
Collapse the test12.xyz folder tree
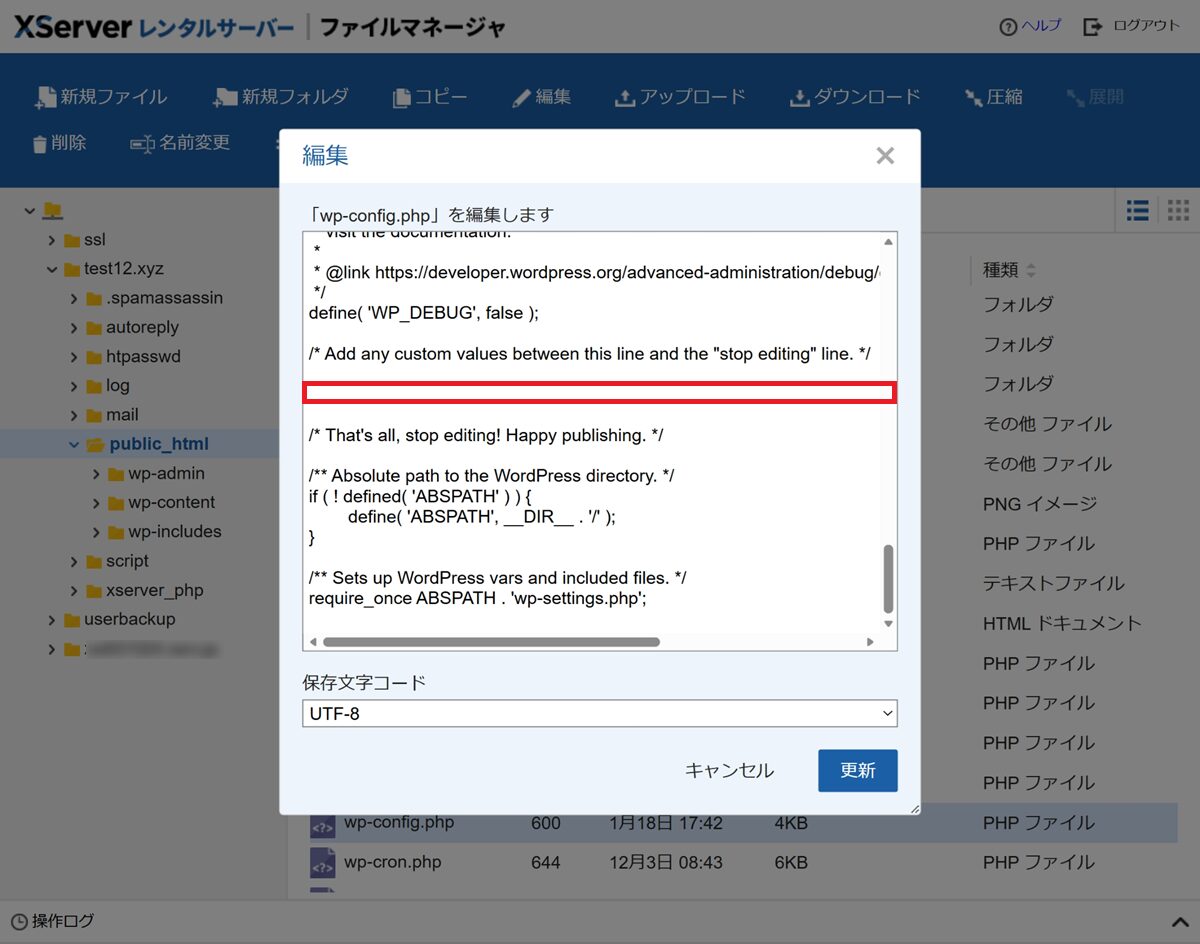[x=52, y=269]
